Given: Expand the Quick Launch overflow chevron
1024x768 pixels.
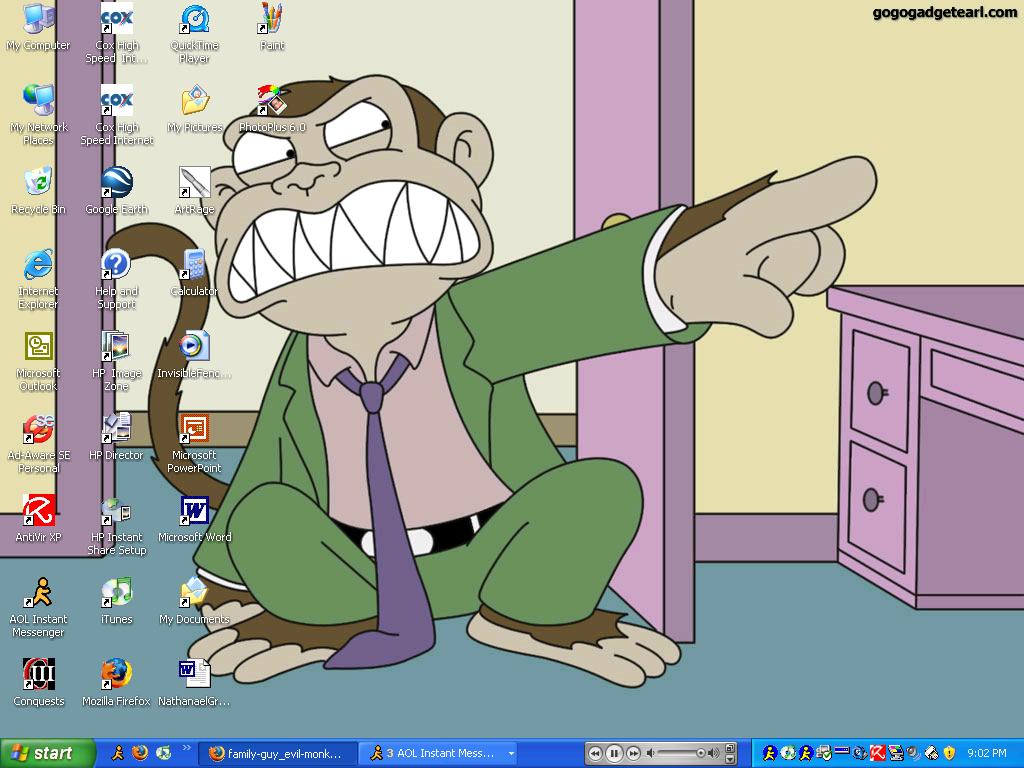Looking at the screenshot, I should 186,748.
